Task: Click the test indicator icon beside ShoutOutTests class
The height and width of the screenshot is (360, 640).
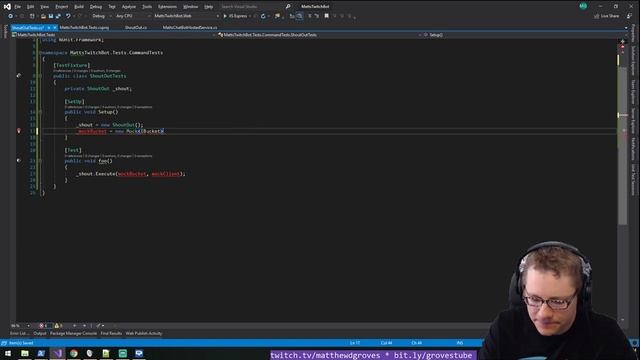Action: (19, 76)
